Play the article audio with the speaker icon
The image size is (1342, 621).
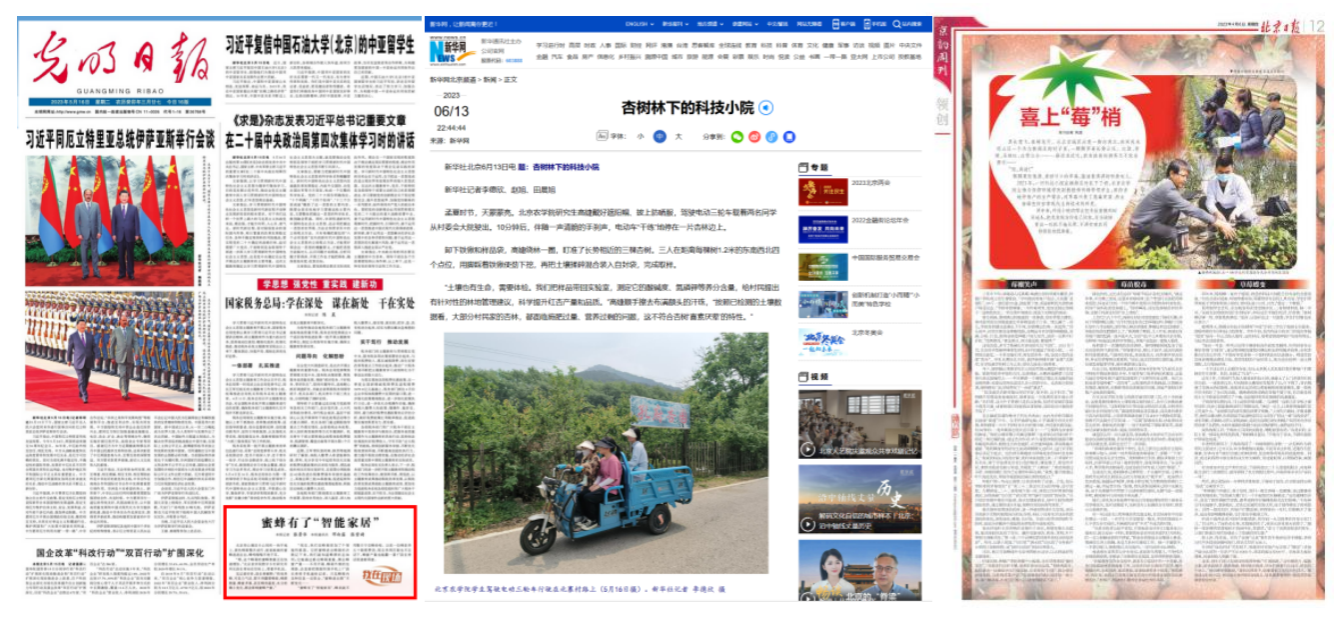pos(766,108)
